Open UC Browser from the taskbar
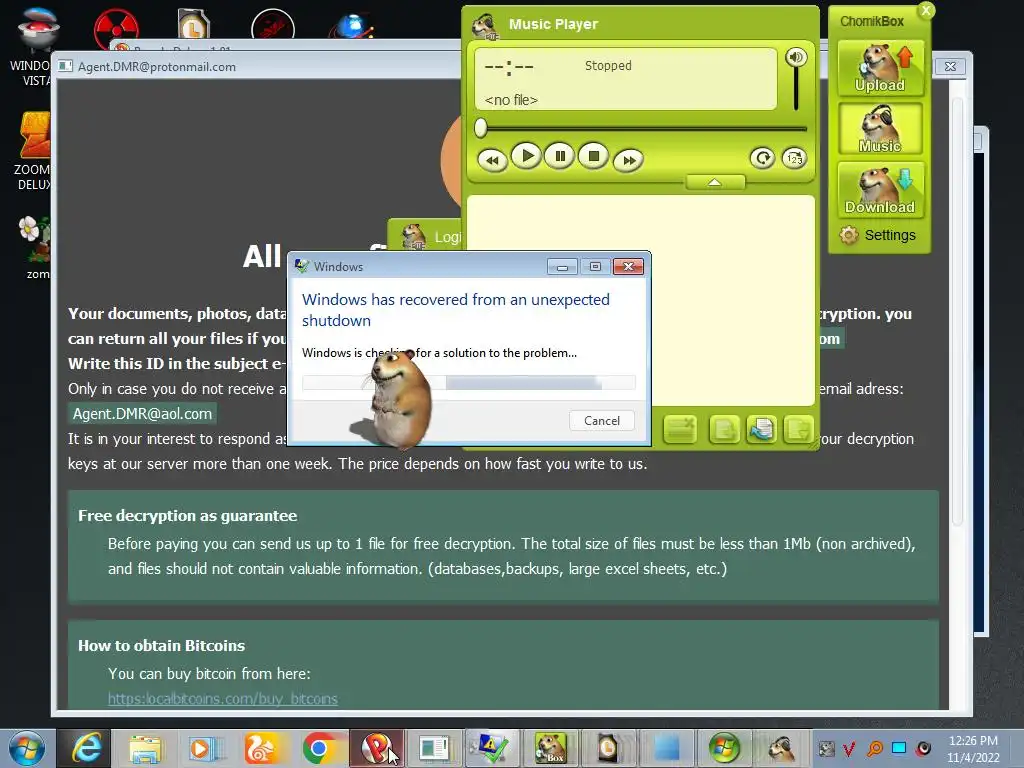This screenshot has height=768, width=1024. point(261,748)
